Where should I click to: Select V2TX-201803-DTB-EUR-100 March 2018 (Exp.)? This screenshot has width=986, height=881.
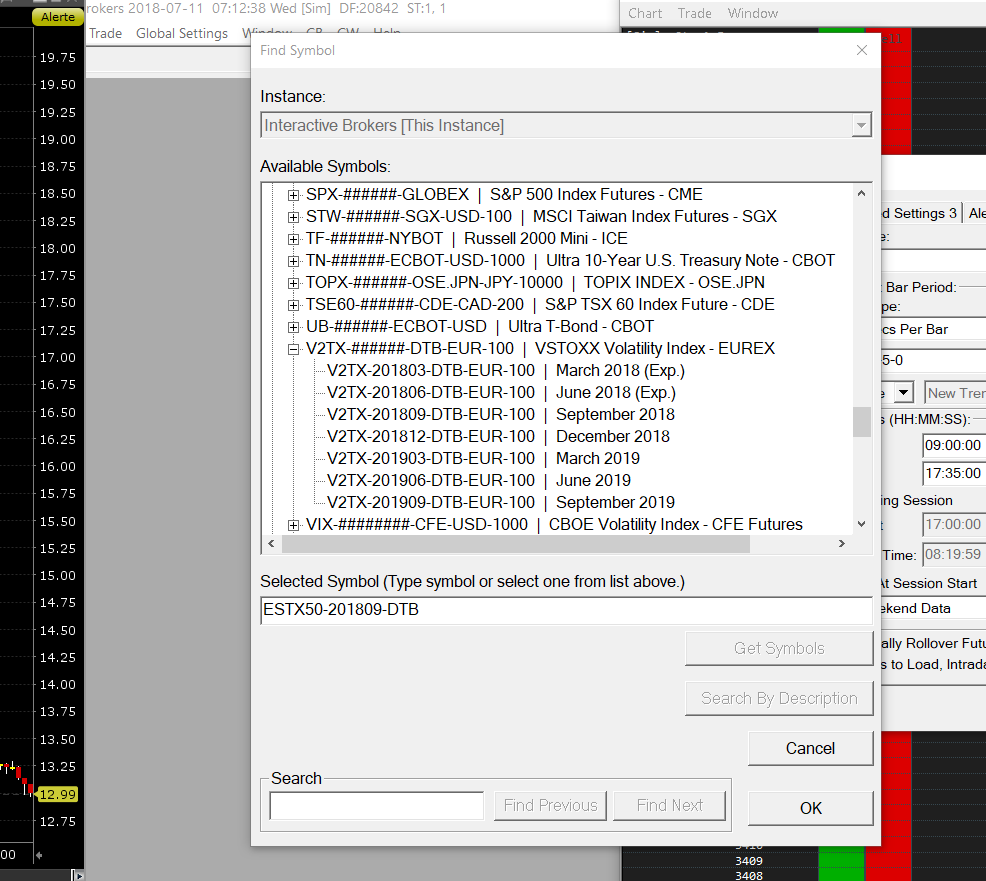click(506, 370)
